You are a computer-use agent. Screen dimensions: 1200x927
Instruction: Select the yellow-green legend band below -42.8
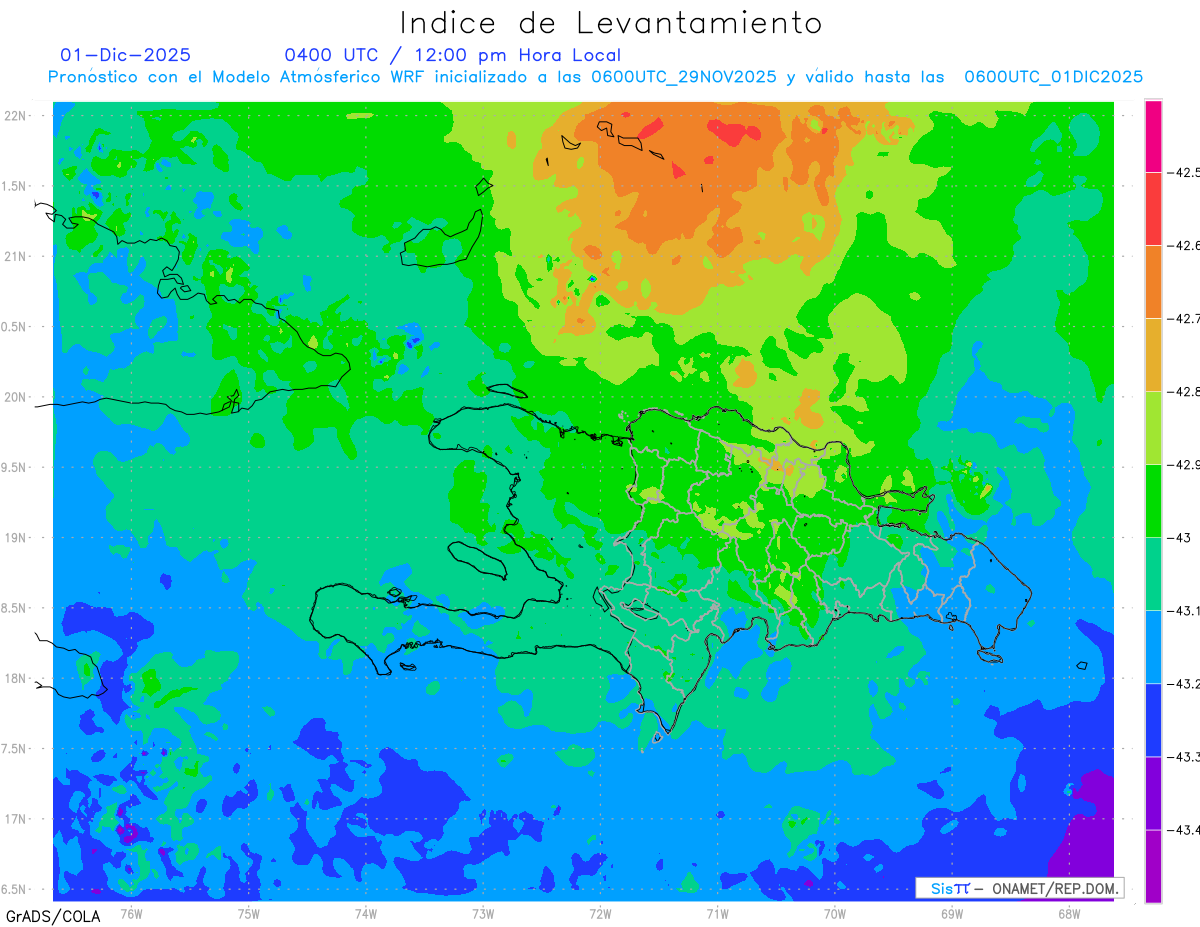pyautogui.click(x=1153, y=428)
